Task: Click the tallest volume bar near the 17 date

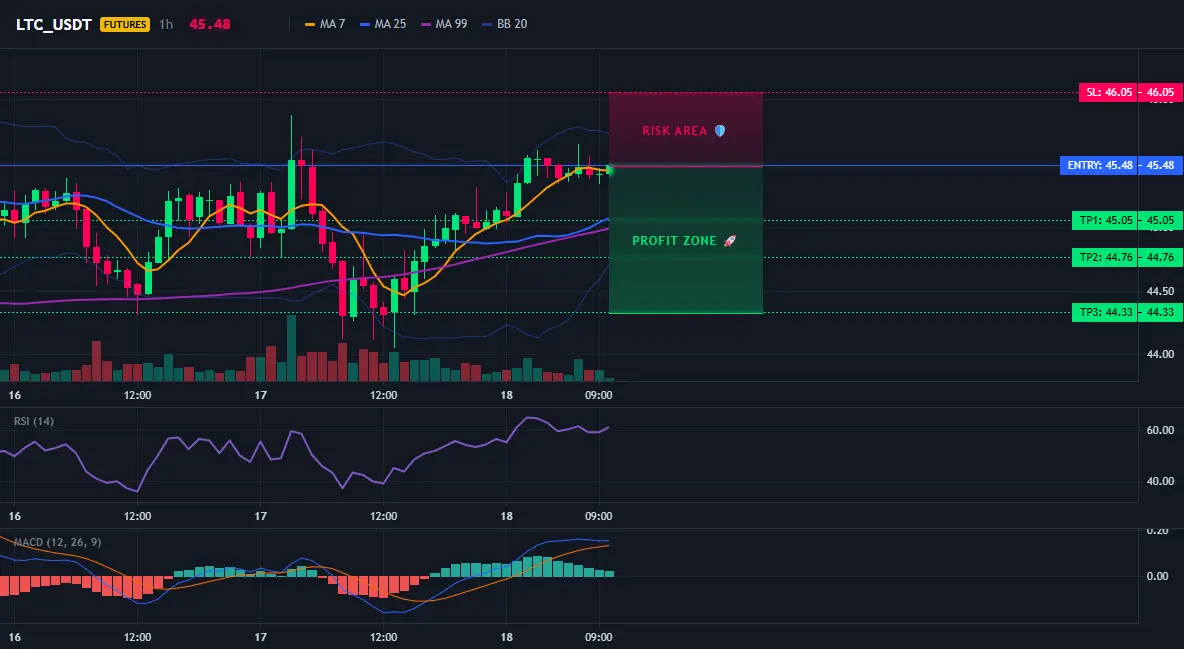Action: (x=291, y=348)
